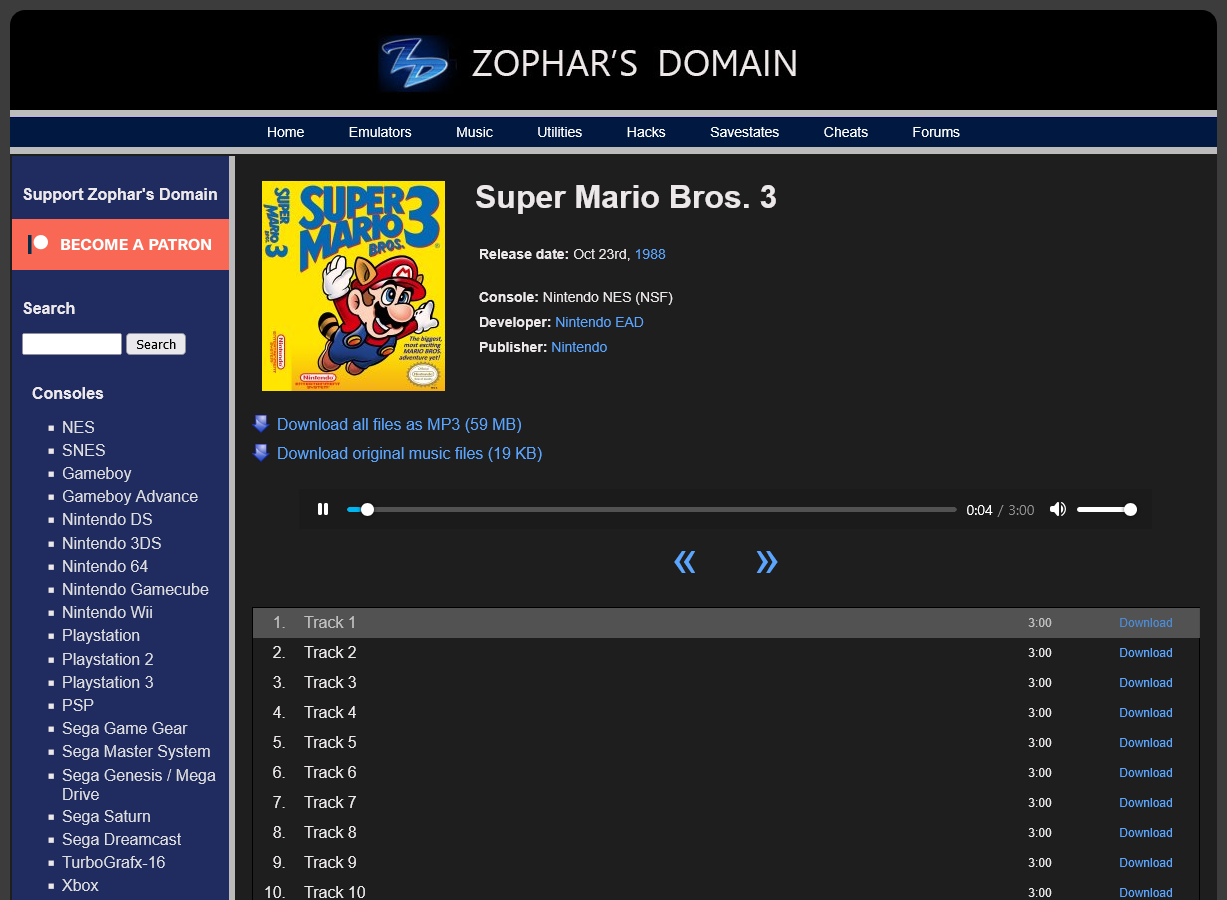Select Sega Genesis / Mega Drive console
Viewport: 1227px width, 900px height.
(139, 784)
